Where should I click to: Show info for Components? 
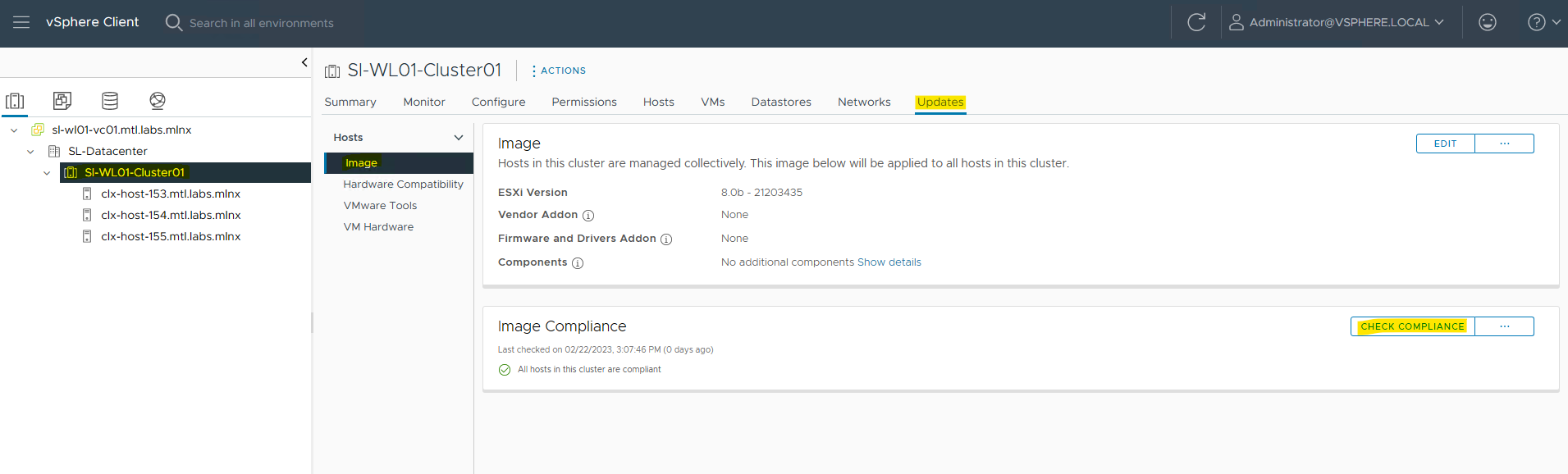[578, 263]
